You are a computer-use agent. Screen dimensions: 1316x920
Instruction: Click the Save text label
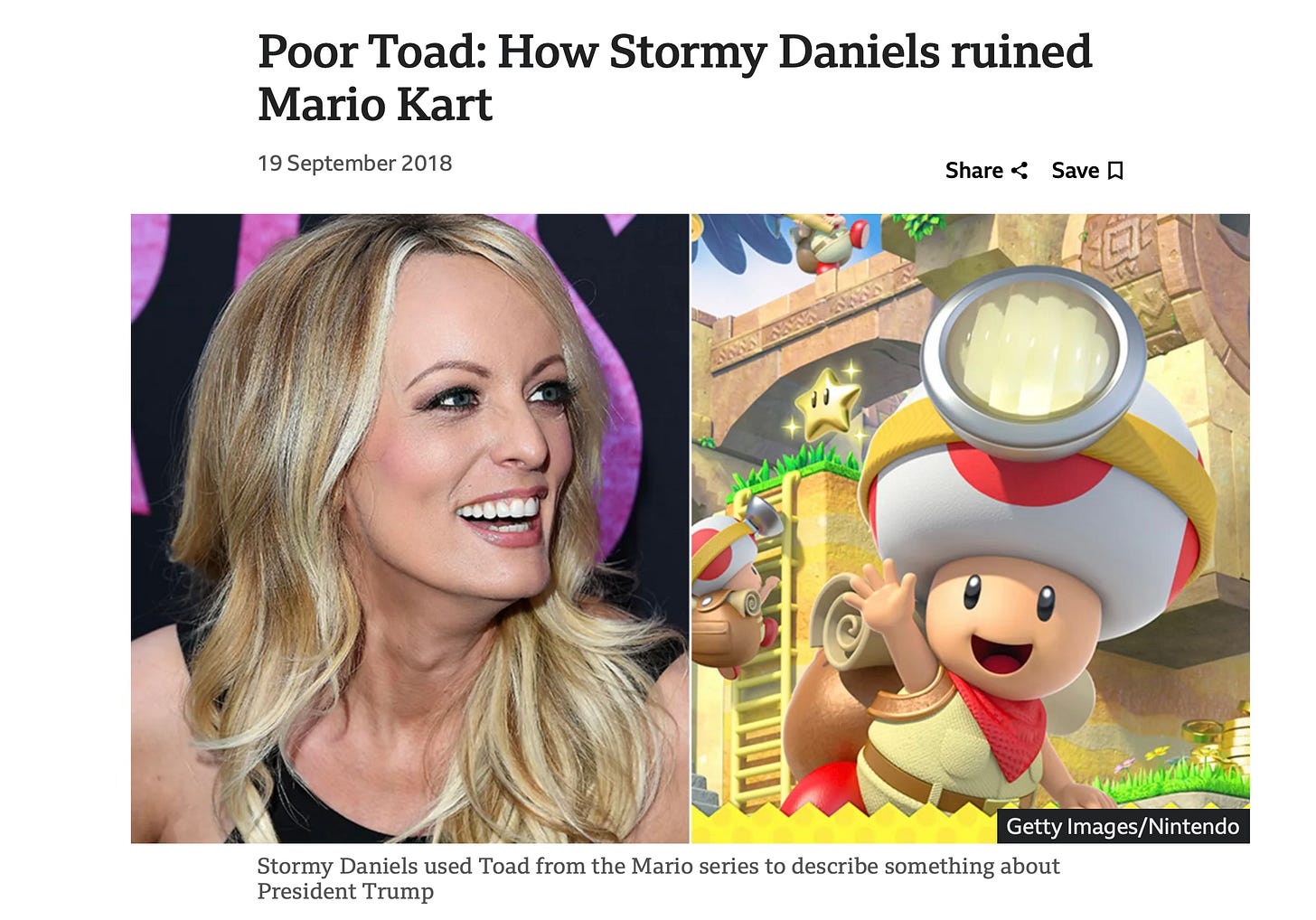click(x=1075, y=171)
